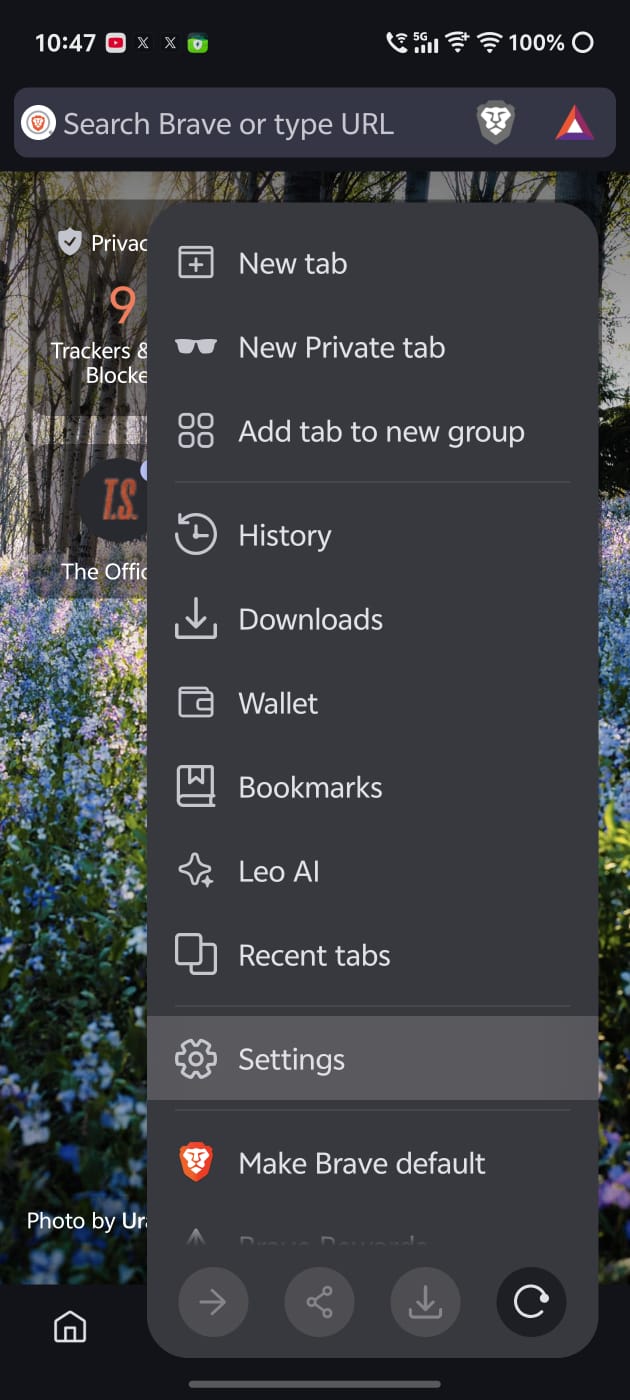Open the Downloads page
630x1400 pixels.
[372, 620]
